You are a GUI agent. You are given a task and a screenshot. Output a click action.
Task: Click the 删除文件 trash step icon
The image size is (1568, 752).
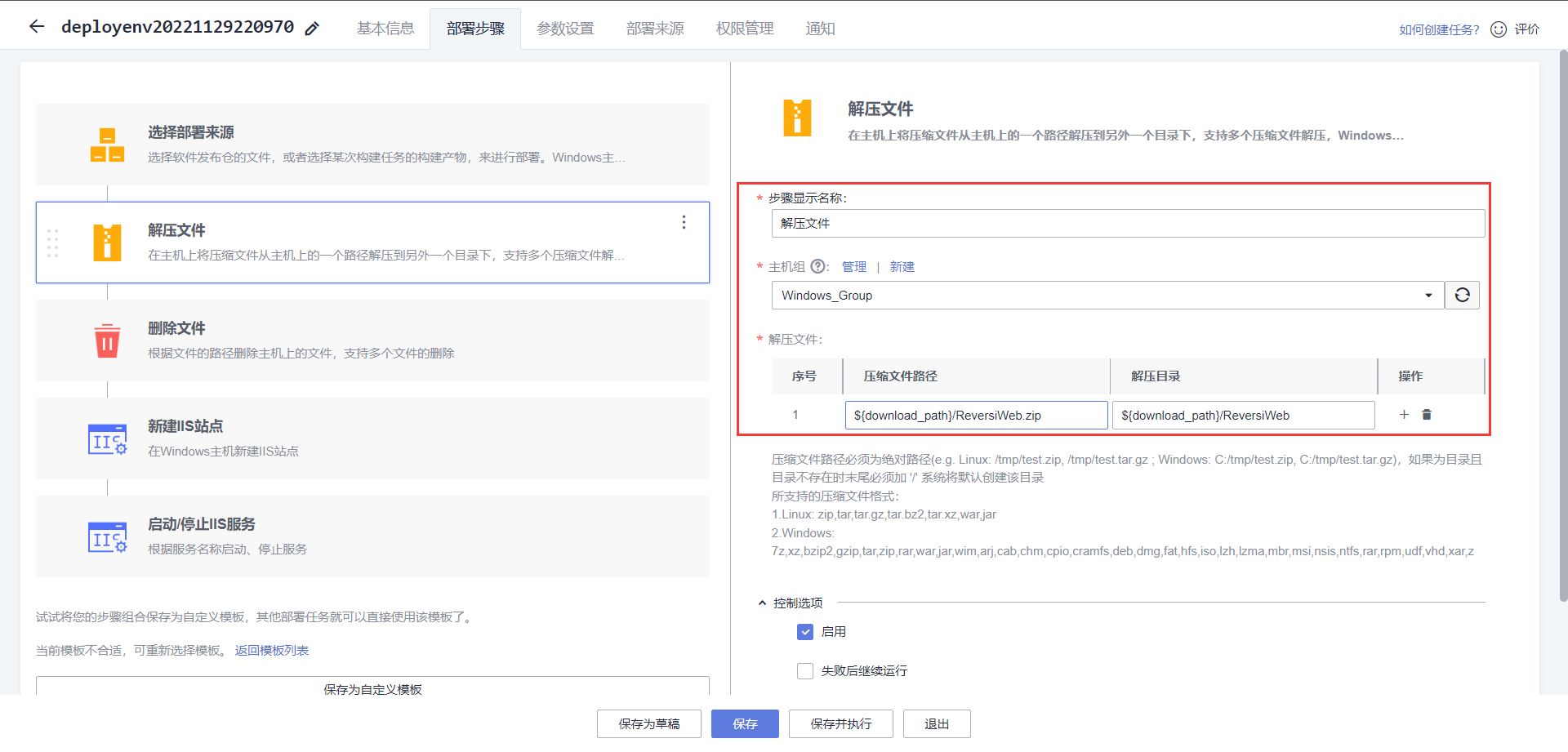(x=107, y=340)
